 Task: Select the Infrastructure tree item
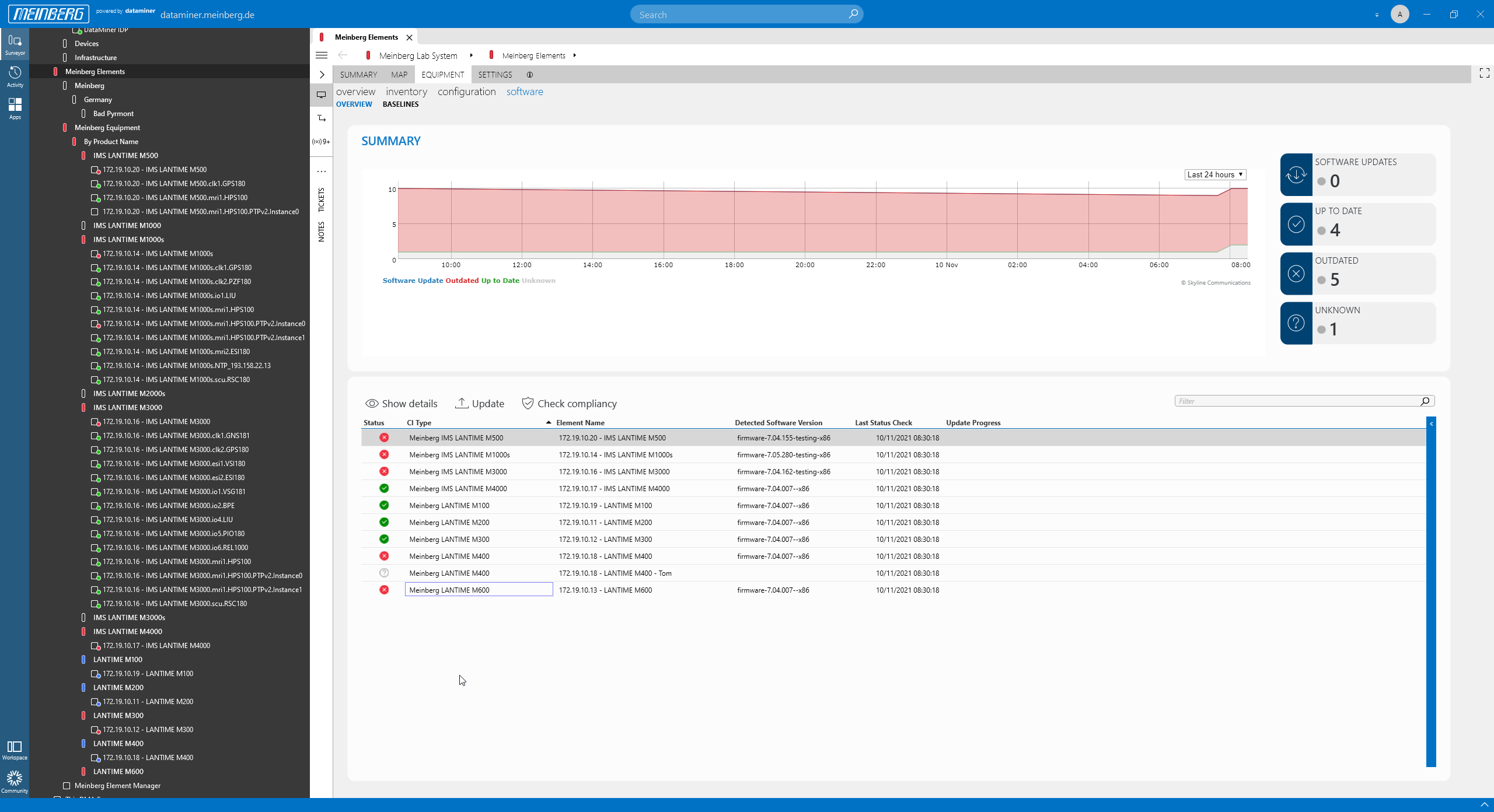95,58
